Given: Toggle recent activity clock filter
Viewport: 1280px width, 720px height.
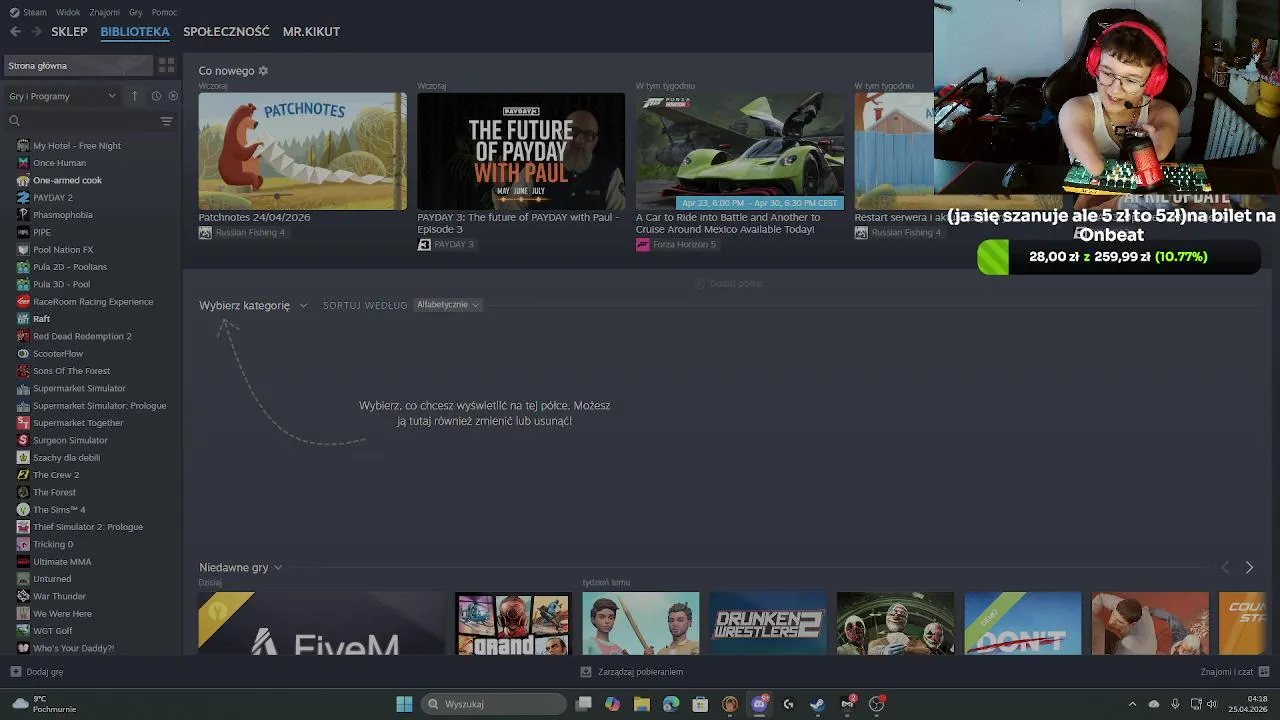Looking at the screenshot, I should pyautogui.click(x=156, y=96).
